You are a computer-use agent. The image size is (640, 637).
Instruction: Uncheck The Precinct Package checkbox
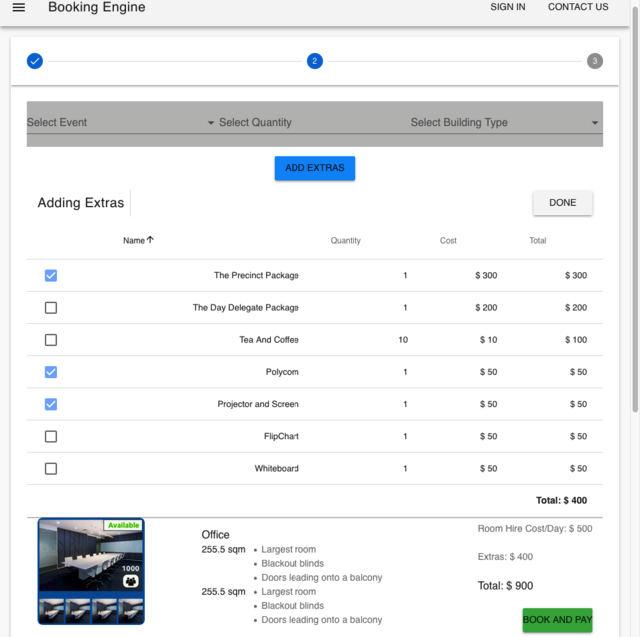(51, 276)
